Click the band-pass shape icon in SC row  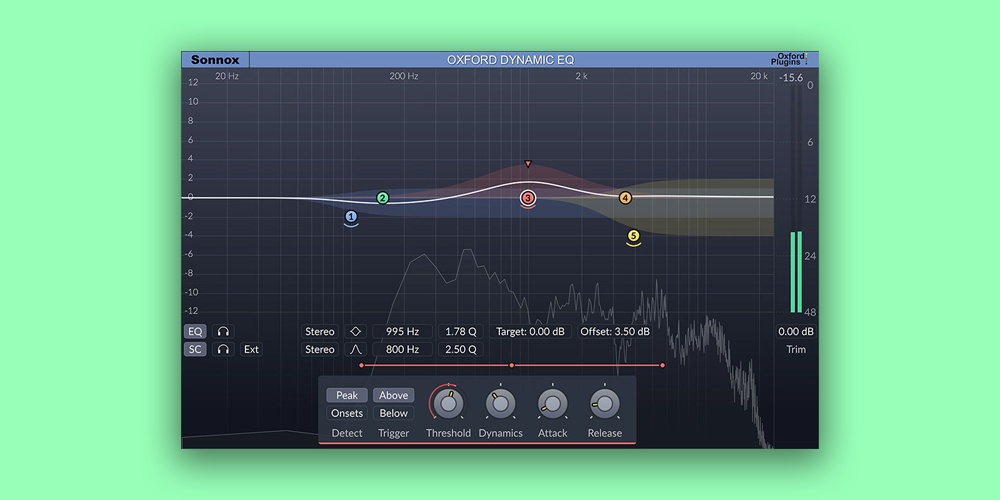356,349
